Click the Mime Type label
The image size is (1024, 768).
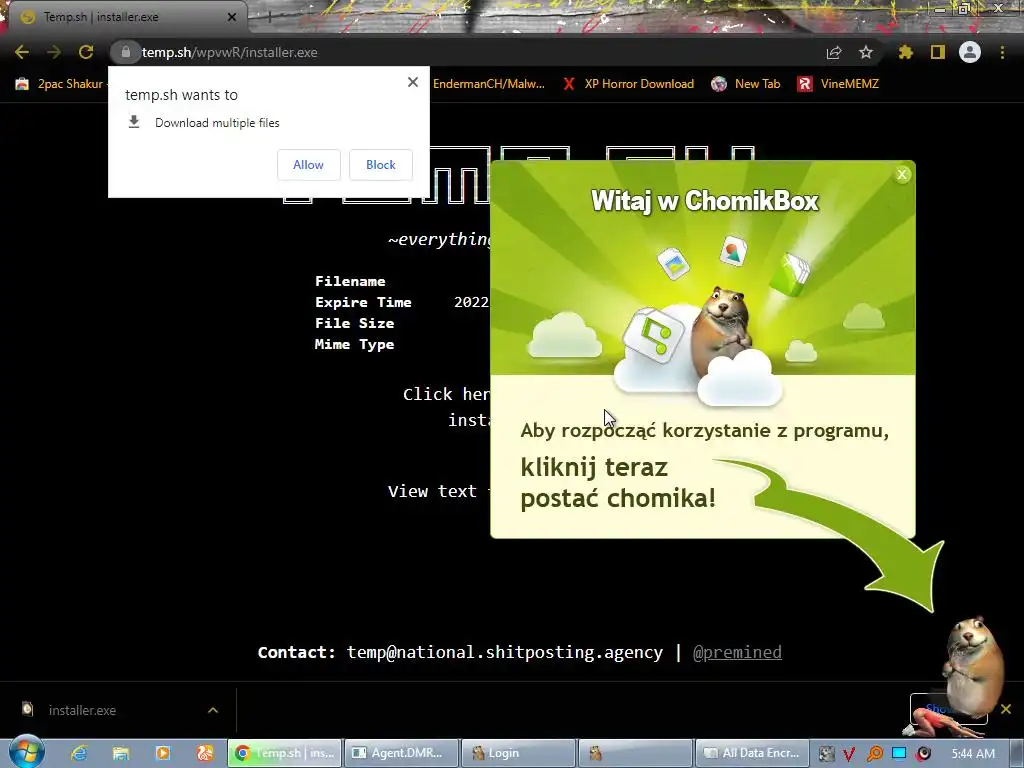click(x=355, y=344)
